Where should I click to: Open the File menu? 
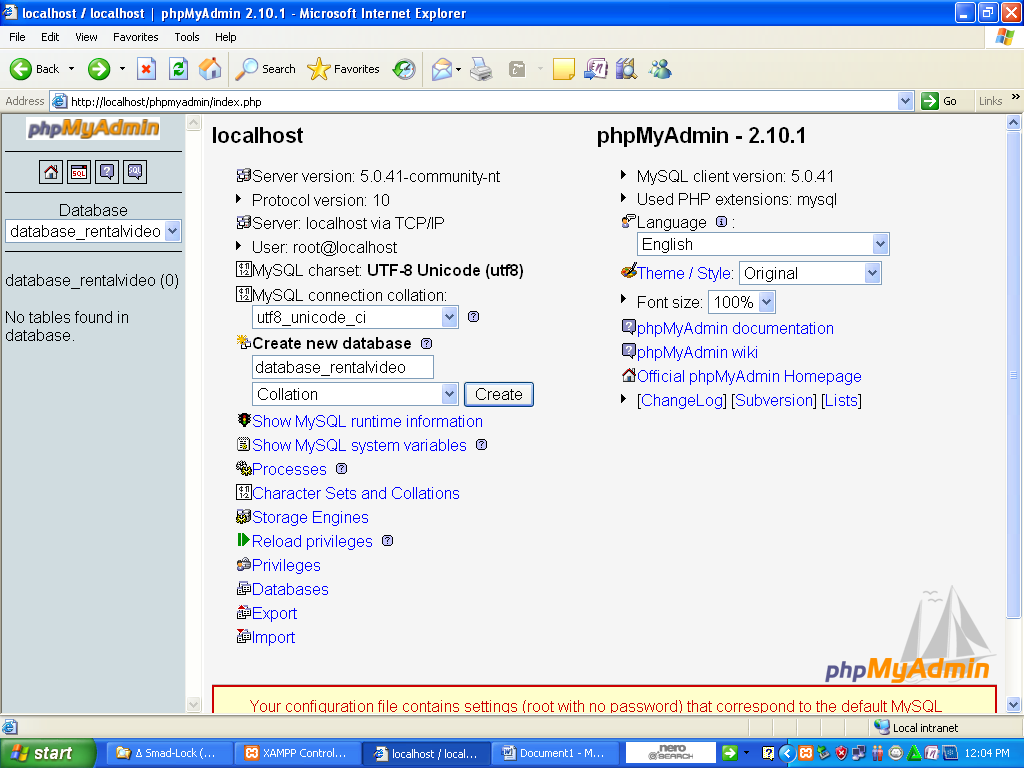[17, 37]
